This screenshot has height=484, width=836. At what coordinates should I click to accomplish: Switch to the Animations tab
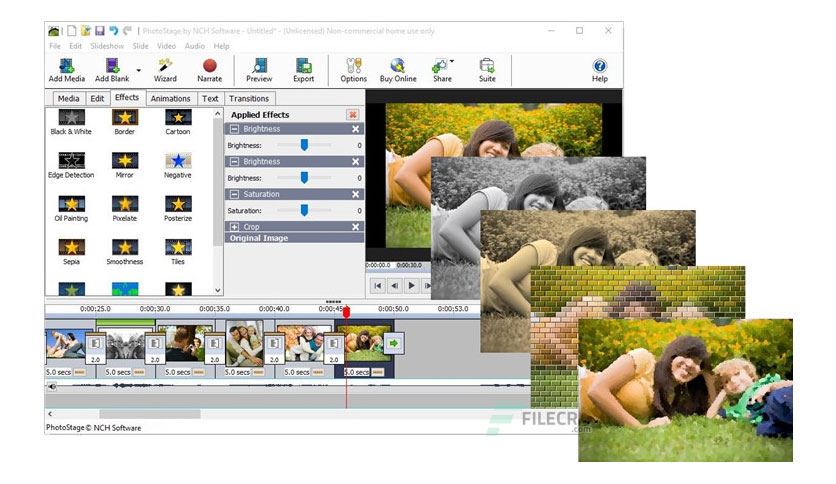tap(170, 99)
